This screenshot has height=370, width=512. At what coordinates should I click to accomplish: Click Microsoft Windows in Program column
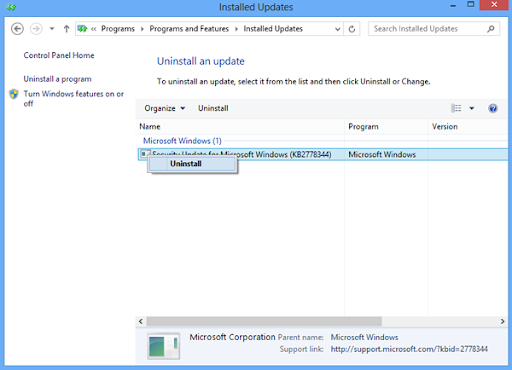pyautogui.click(x=382, y=155)
